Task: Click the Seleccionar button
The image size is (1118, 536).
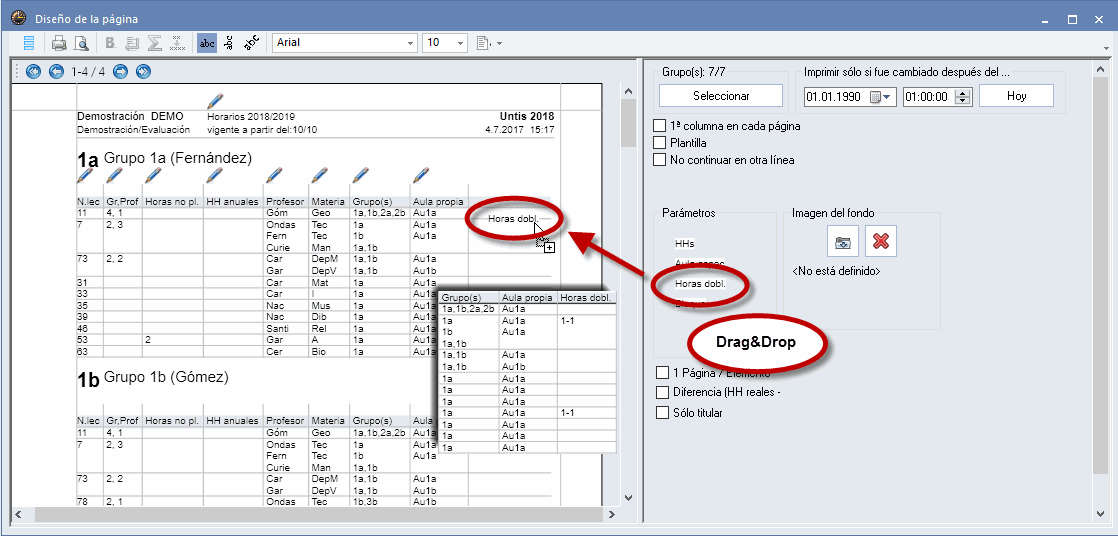Action: click(721, 96)
